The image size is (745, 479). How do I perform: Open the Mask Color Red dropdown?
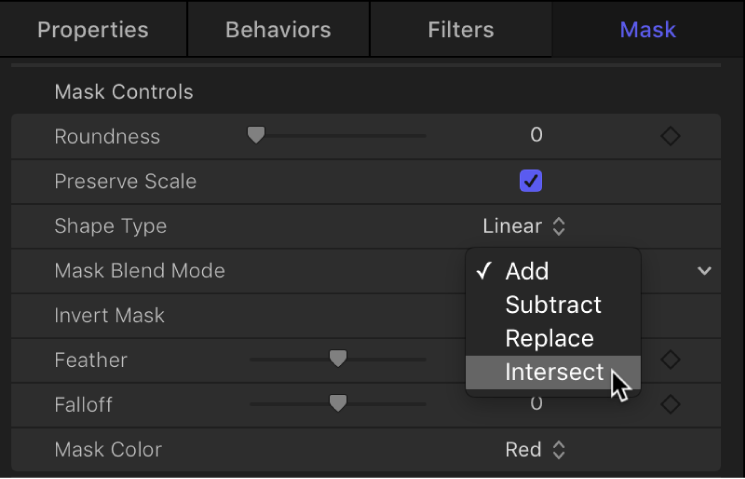tap(535, 449)
